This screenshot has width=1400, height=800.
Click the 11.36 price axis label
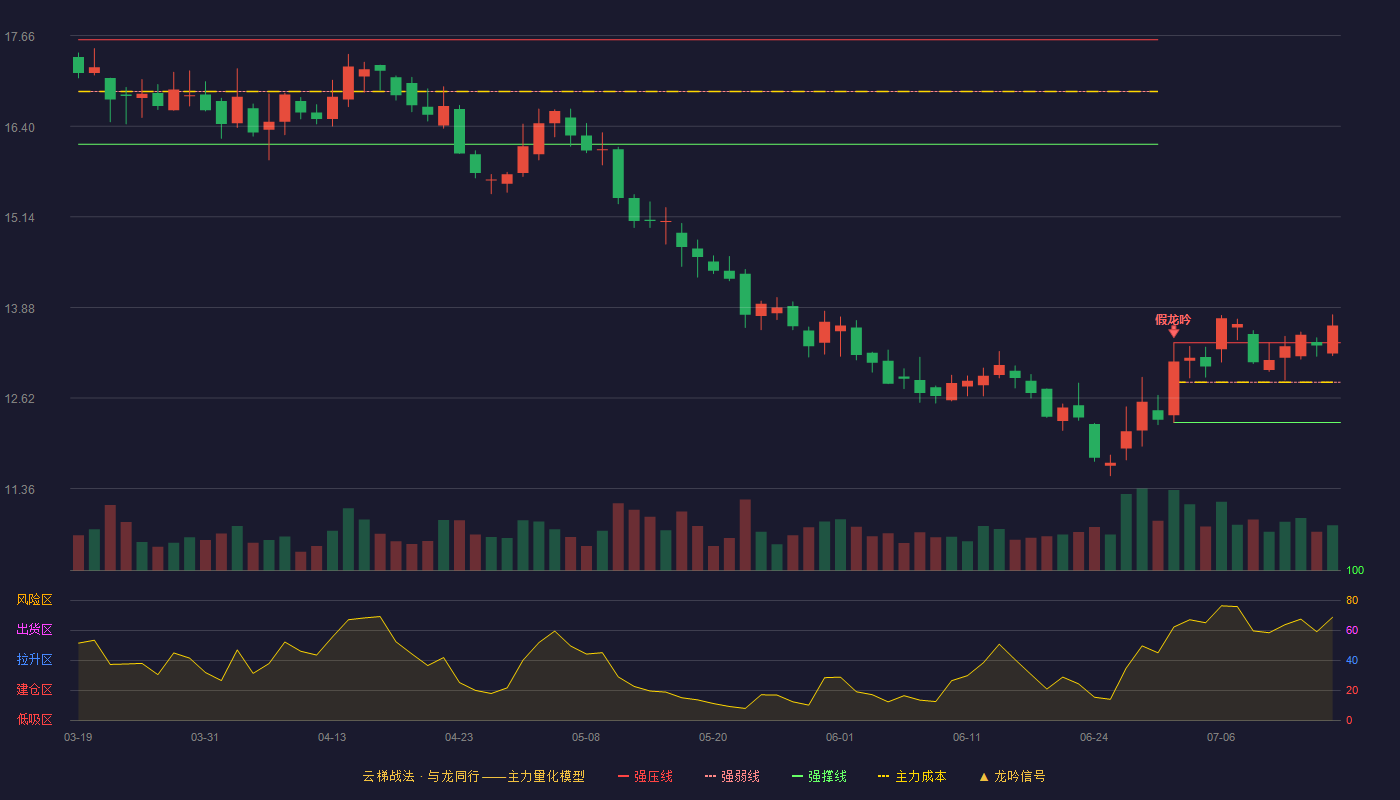tap(19, 489)
